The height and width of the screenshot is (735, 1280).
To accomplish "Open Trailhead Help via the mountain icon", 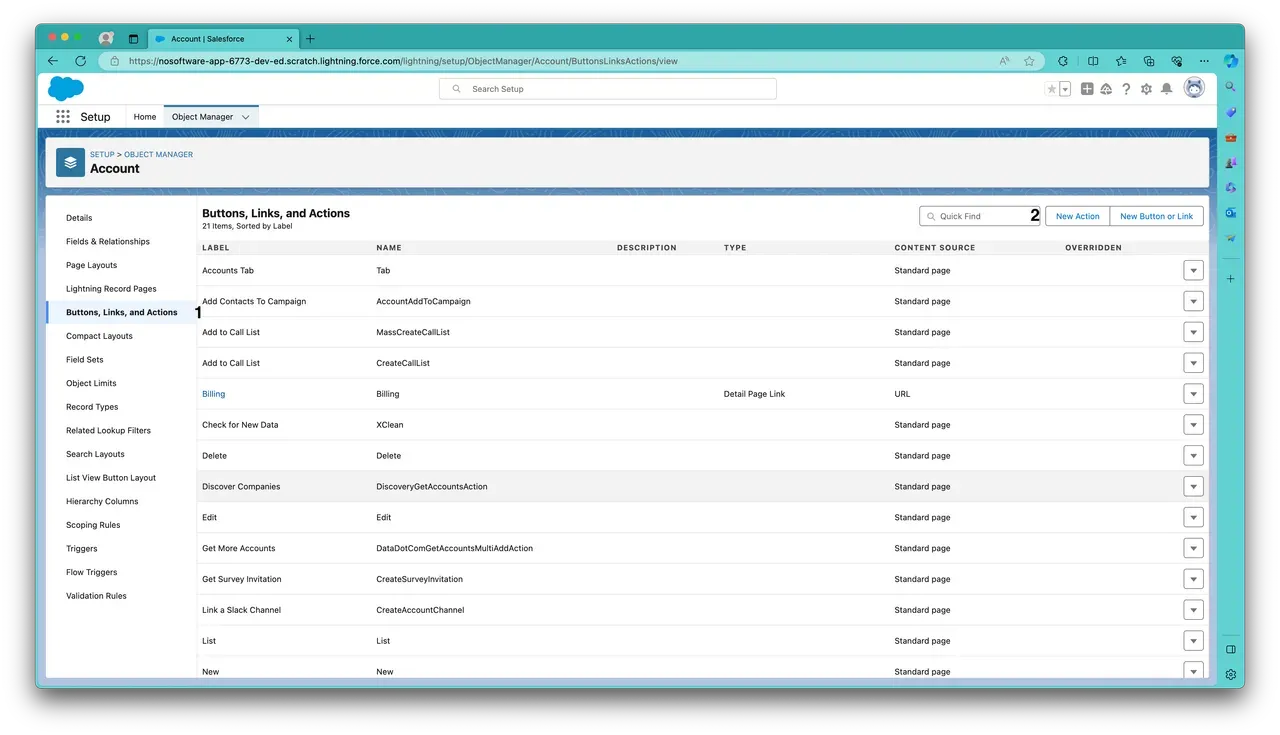I will (1106, 88).
